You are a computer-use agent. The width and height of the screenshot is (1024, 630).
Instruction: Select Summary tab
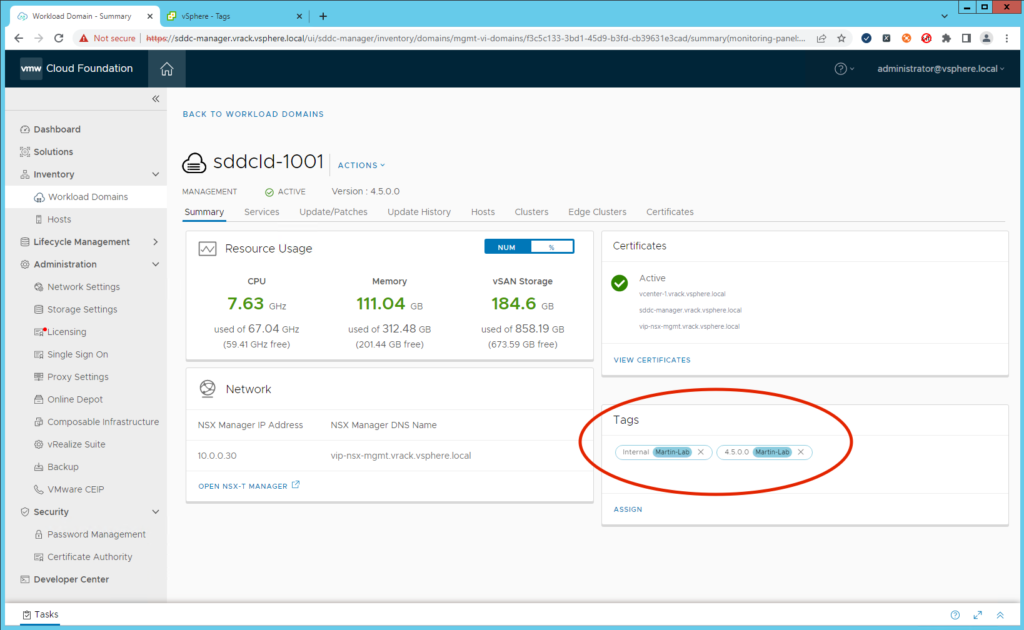[x=204, y=212]
